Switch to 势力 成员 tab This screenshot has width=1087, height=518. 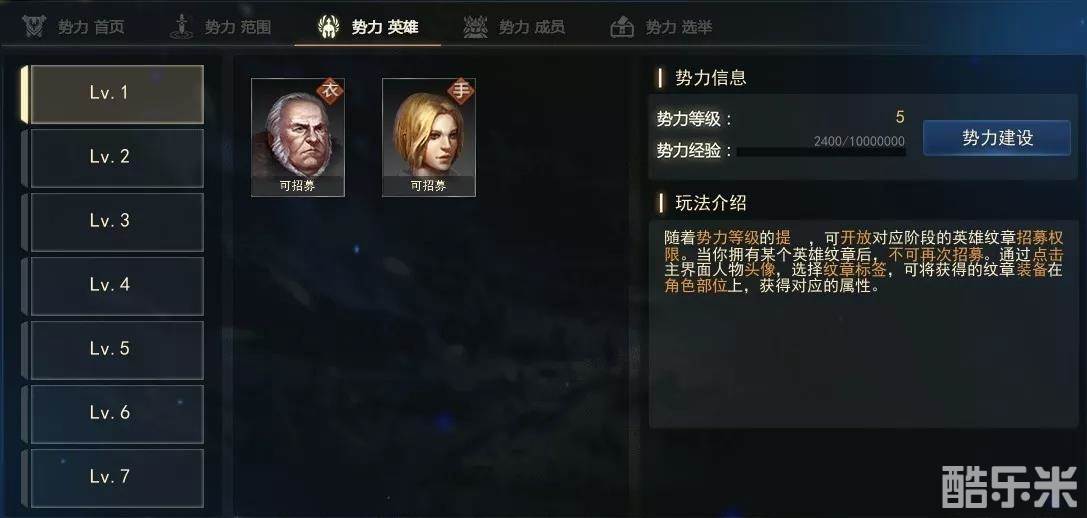tap(514, 27)
